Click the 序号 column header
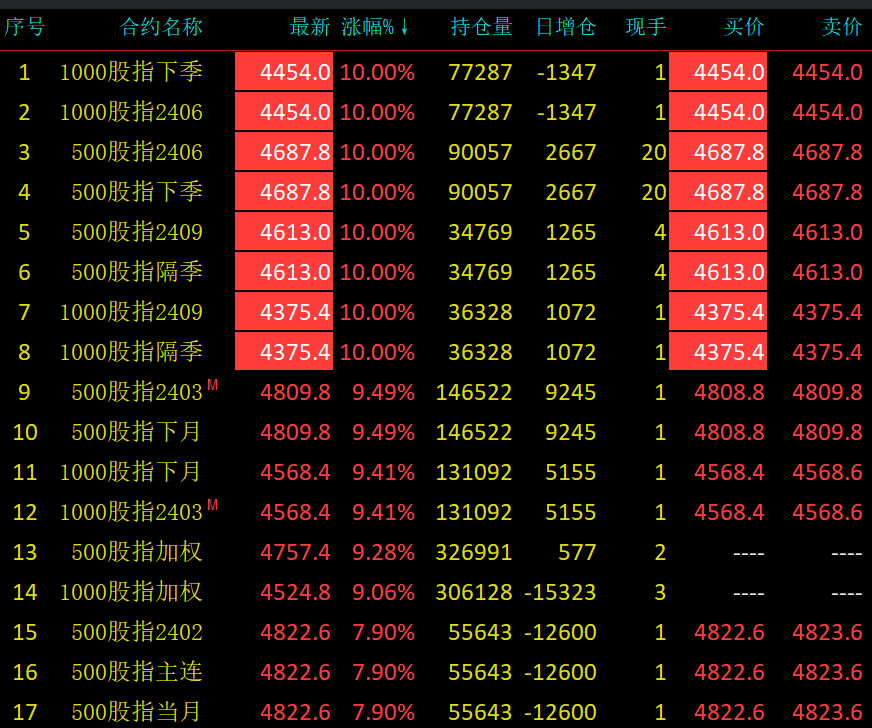The image size is (872, 728). click(24, 27)
